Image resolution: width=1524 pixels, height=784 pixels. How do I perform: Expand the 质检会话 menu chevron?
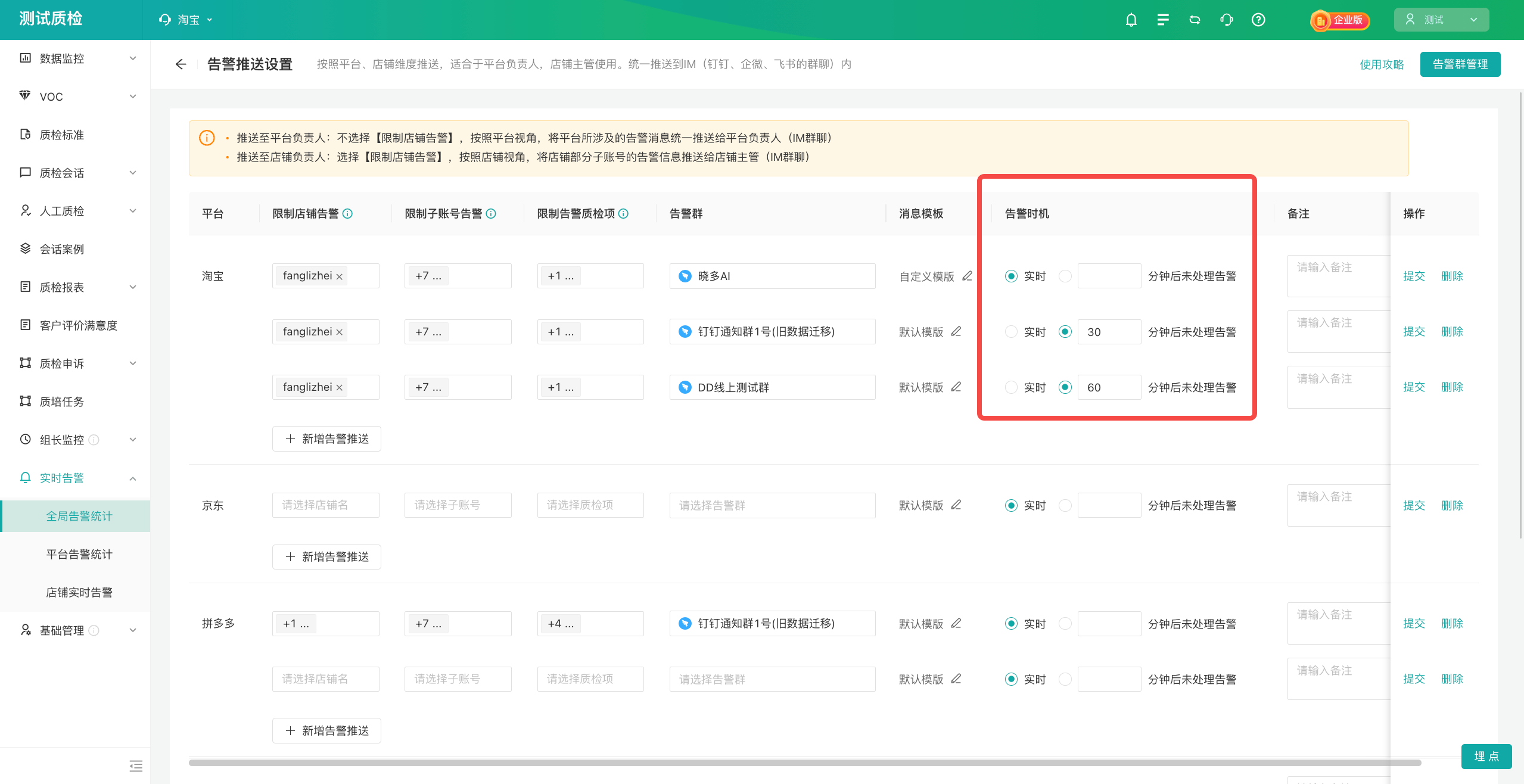point(133,173)
